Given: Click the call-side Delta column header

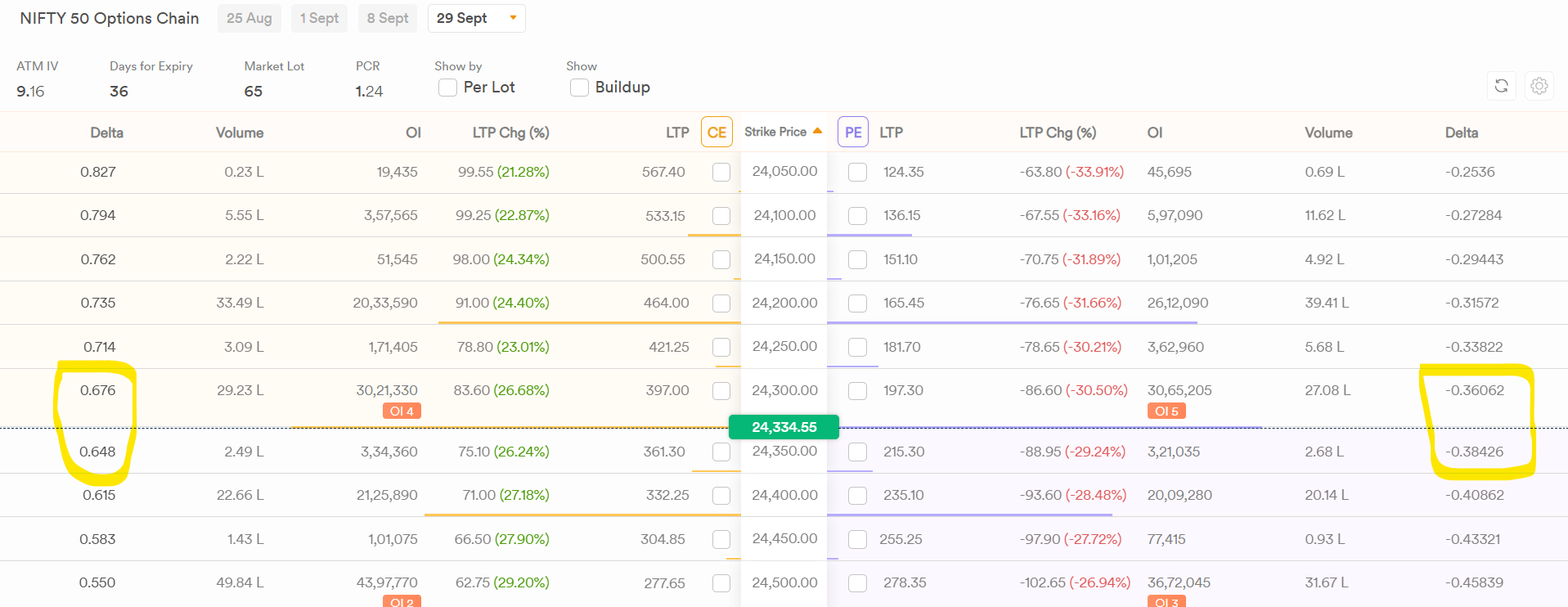Looking at the screenshot, I should [x=106, y=133].
